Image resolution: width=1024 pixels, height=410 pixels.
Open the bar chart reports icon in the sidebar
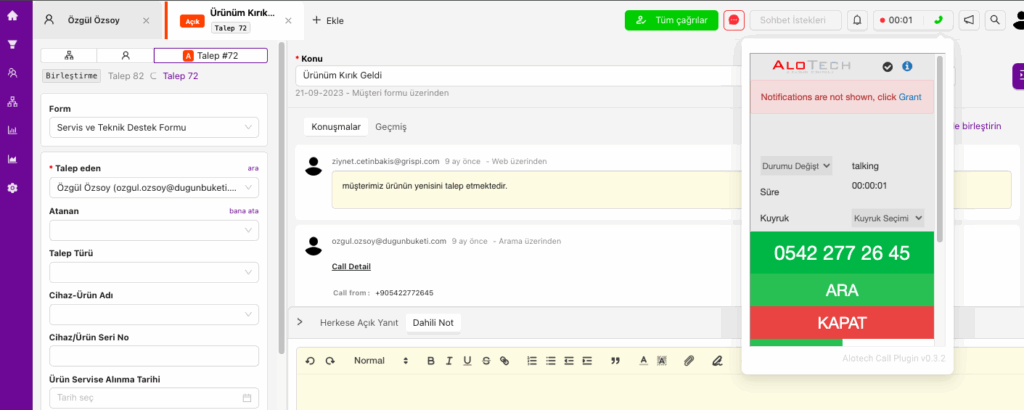12,130
